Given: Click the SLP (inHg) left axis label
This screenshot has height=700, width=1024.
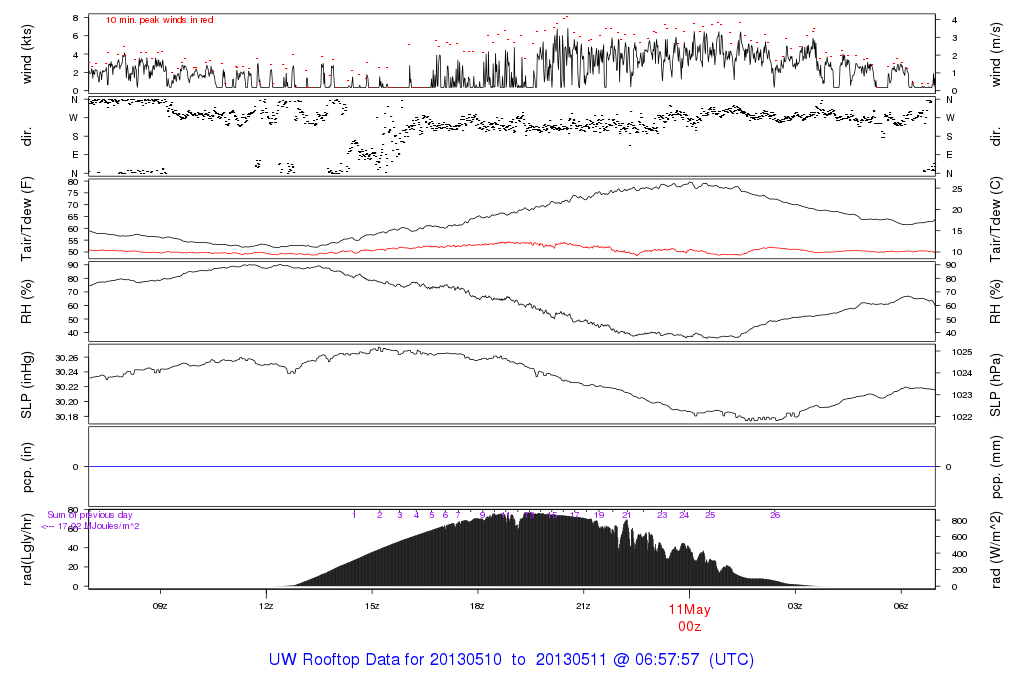Looking at the screenshot, I should click(x=27, y=385).
